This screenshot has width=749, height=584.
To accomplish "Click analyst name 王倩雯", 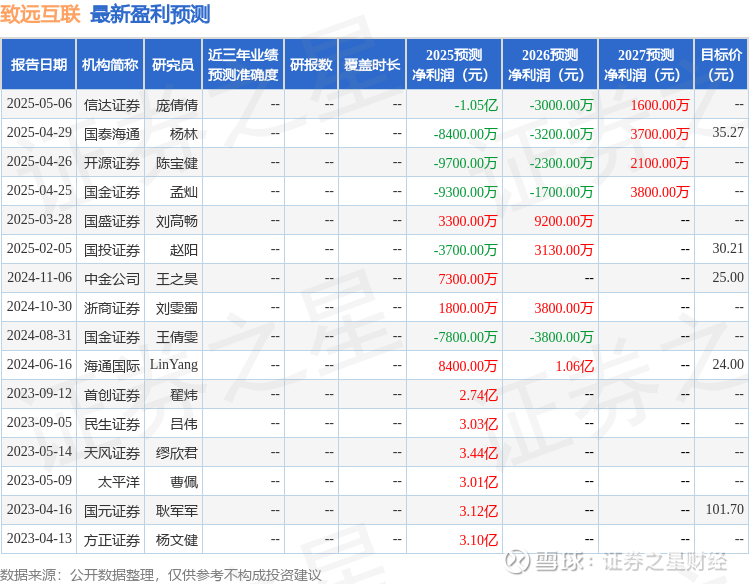I will click(x=176, y=338).
